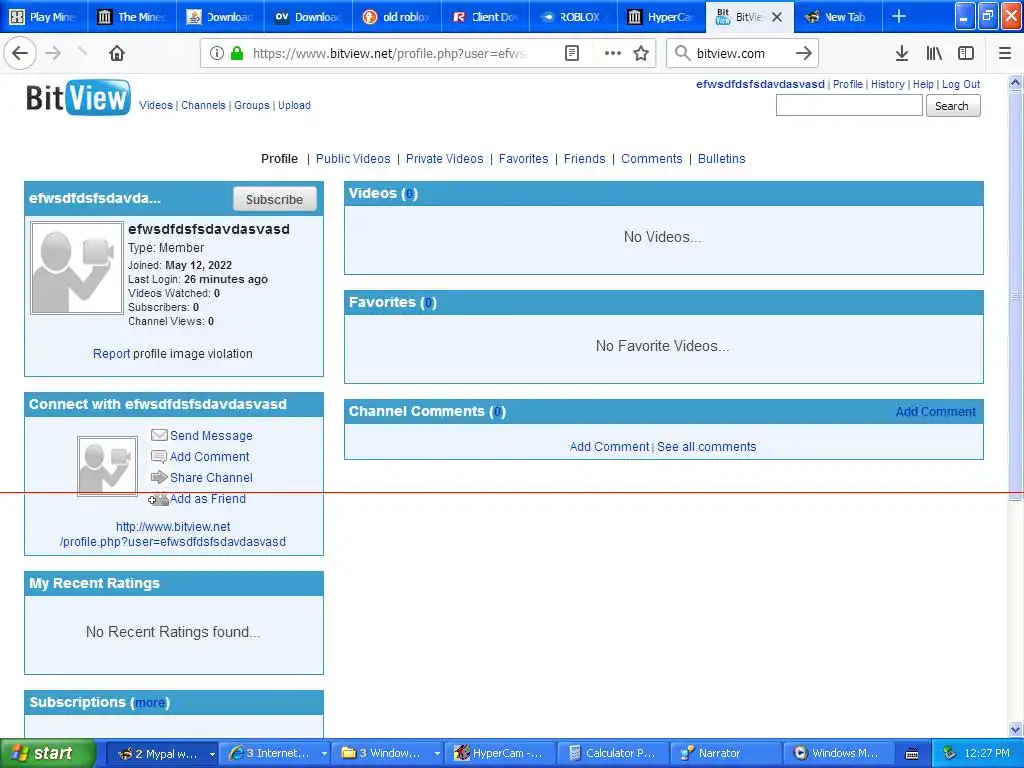Switch to the Play Mine browser tab

[44, 16]
